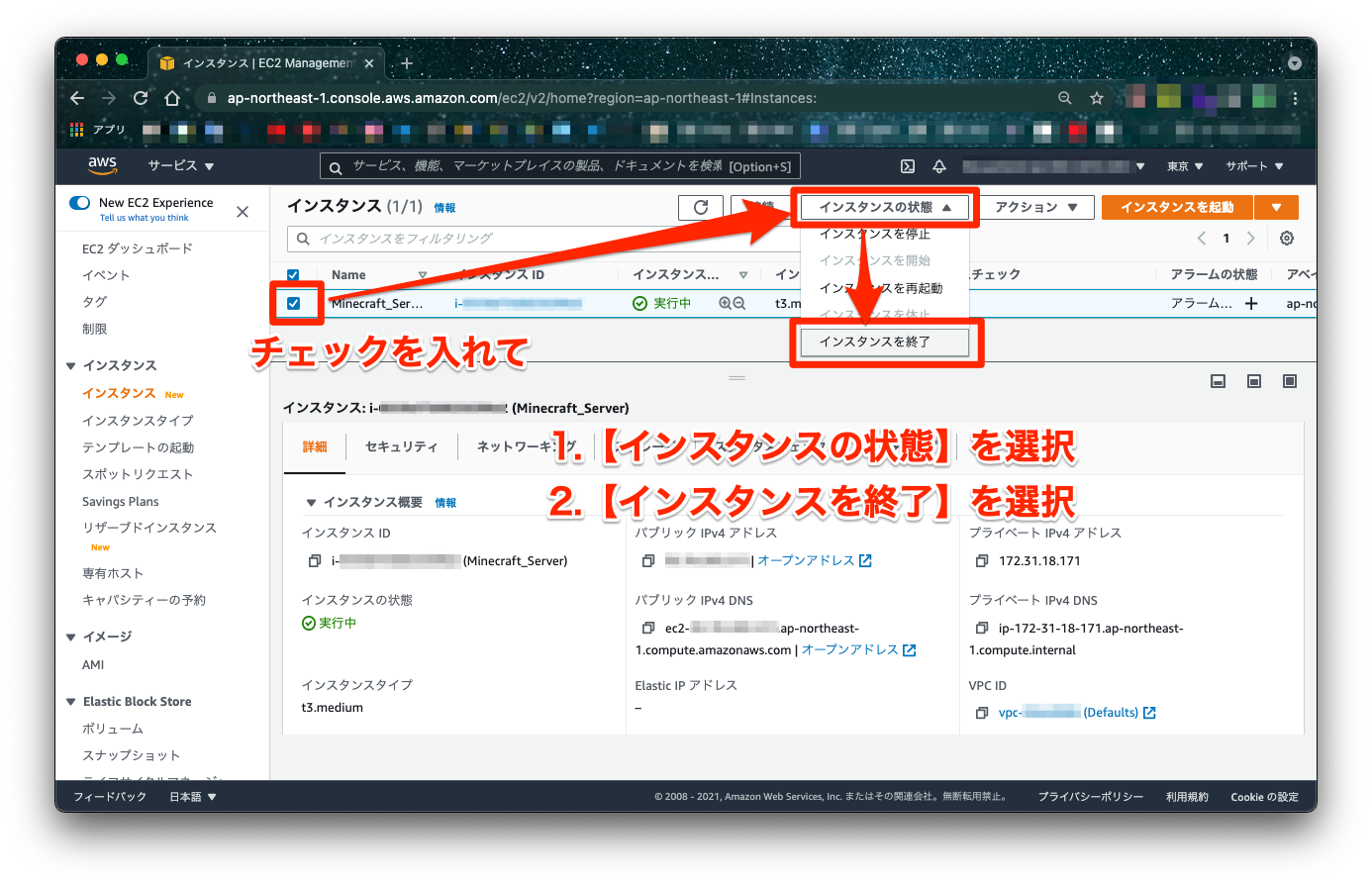Toggle the インスタンスの状態 dropdown button

[x=886, y=207]
